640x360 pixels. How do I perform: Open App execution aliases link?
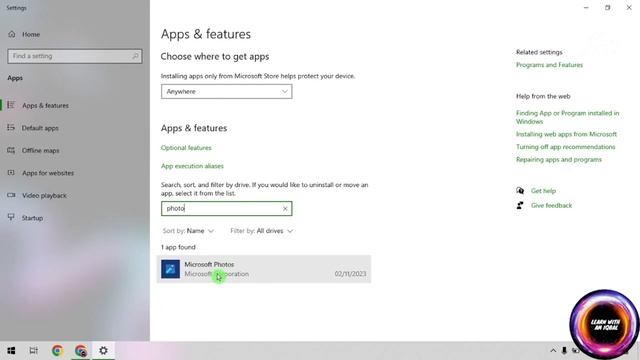[x=192, y=166]
